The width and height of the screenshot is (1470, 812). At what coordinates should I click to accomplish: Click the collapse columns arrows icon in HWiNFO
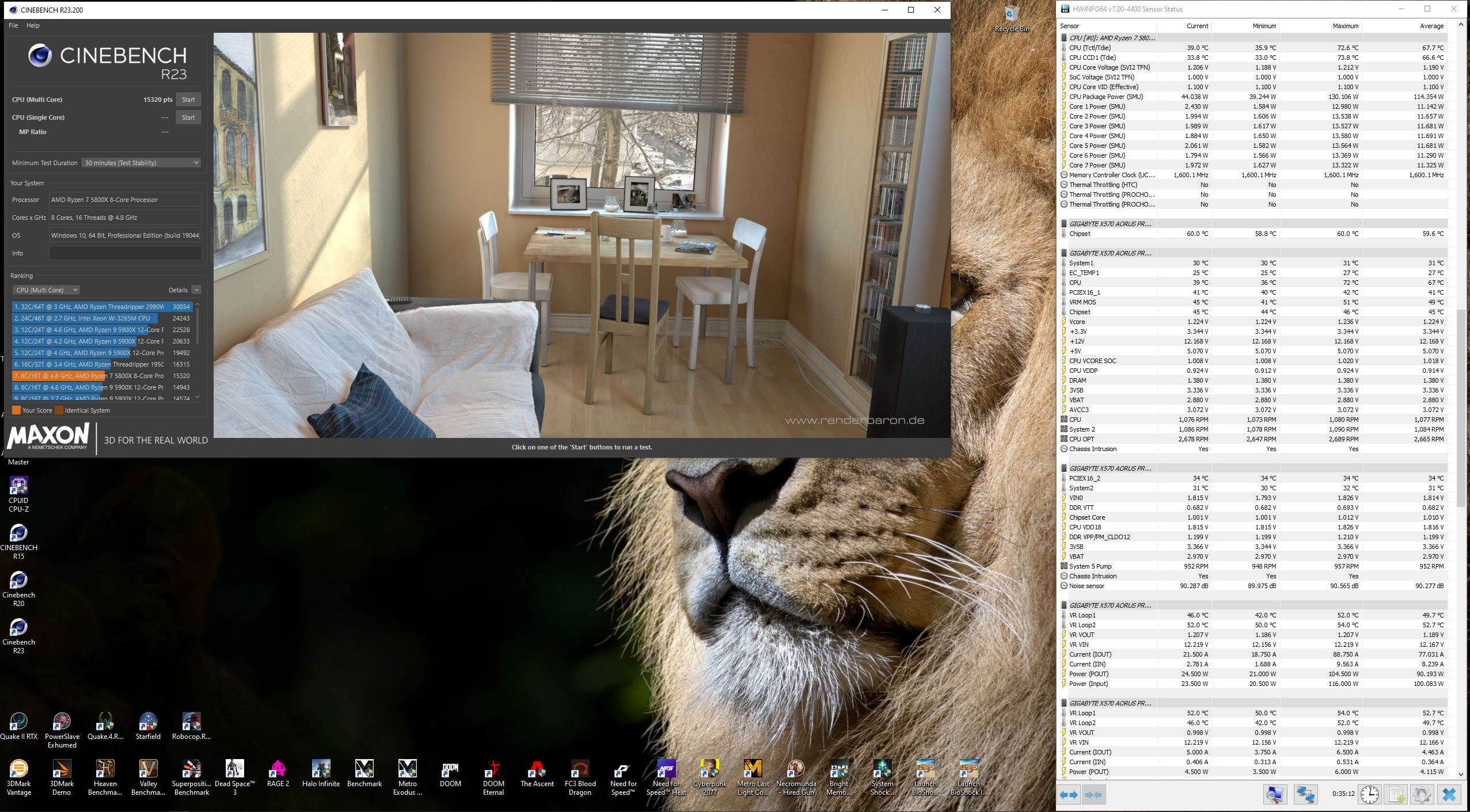1093,795
